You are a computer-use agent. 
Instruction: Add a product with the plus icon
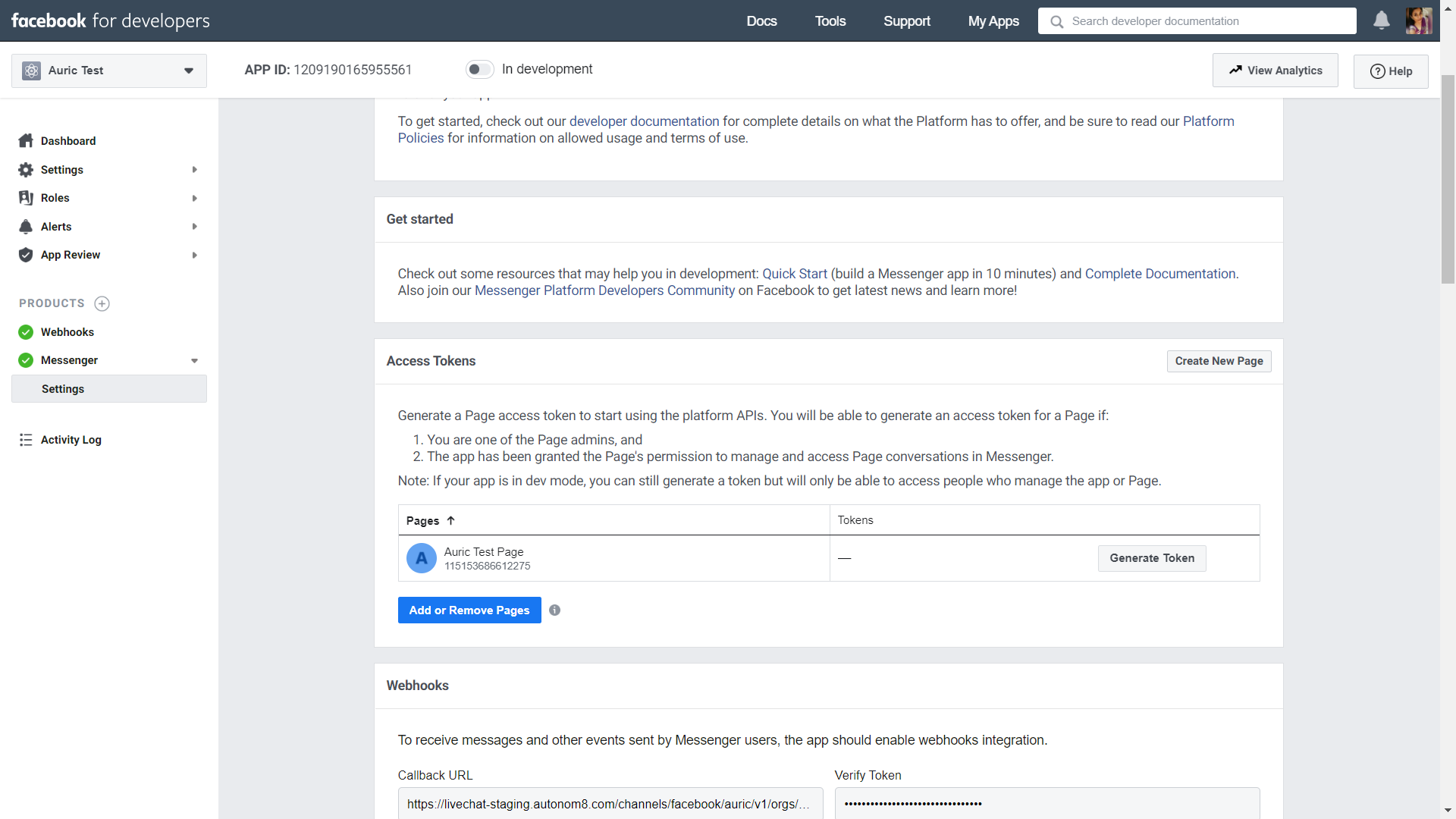[102, 303]
